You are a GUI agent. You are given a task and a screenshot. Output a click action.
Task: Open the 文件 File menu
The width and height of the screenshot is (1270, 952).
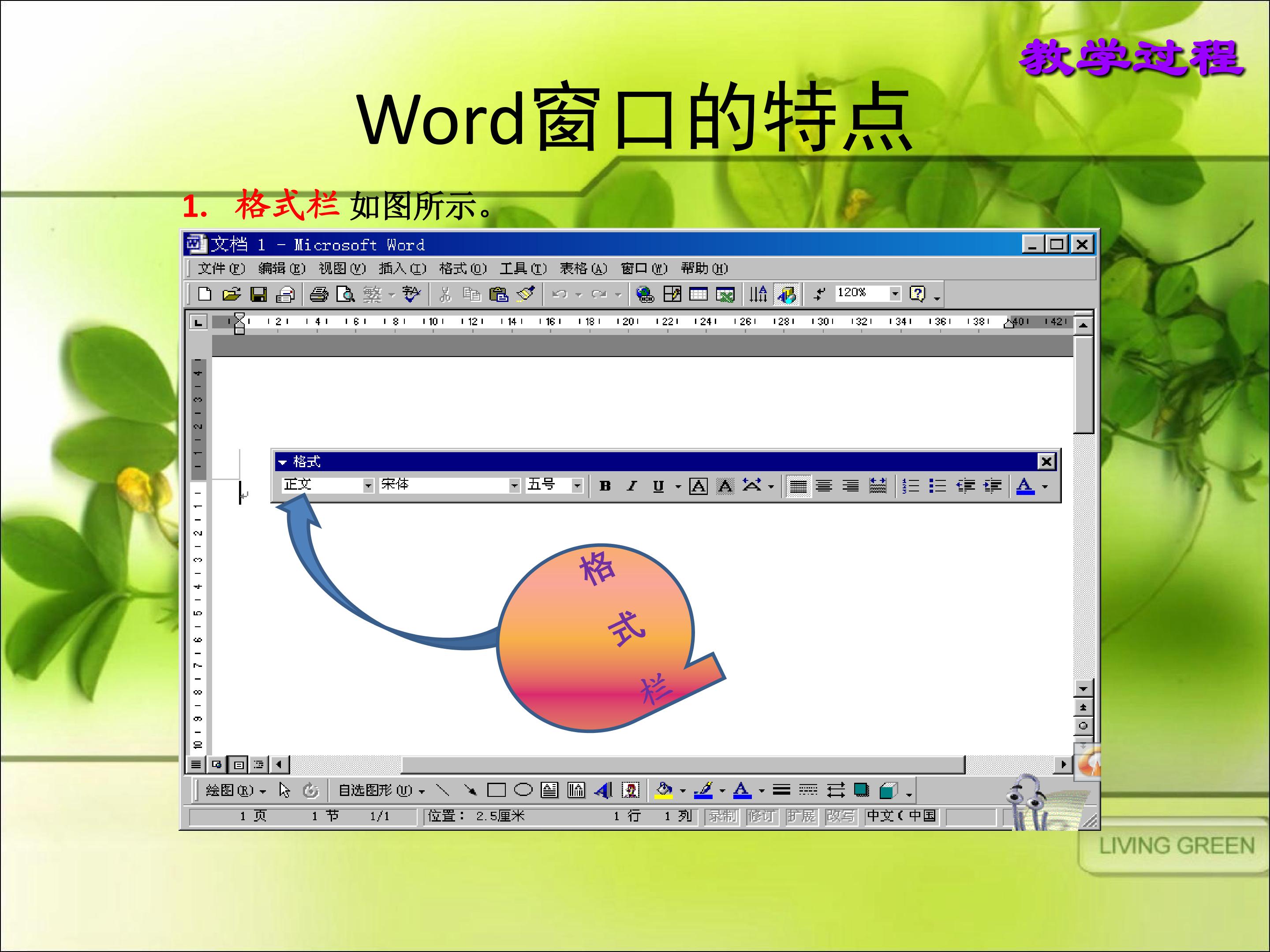(221, 268)
